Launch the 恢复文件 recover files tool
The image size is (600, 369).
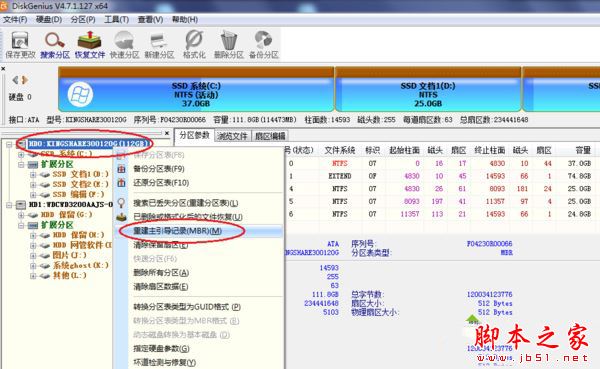point(90,44)
